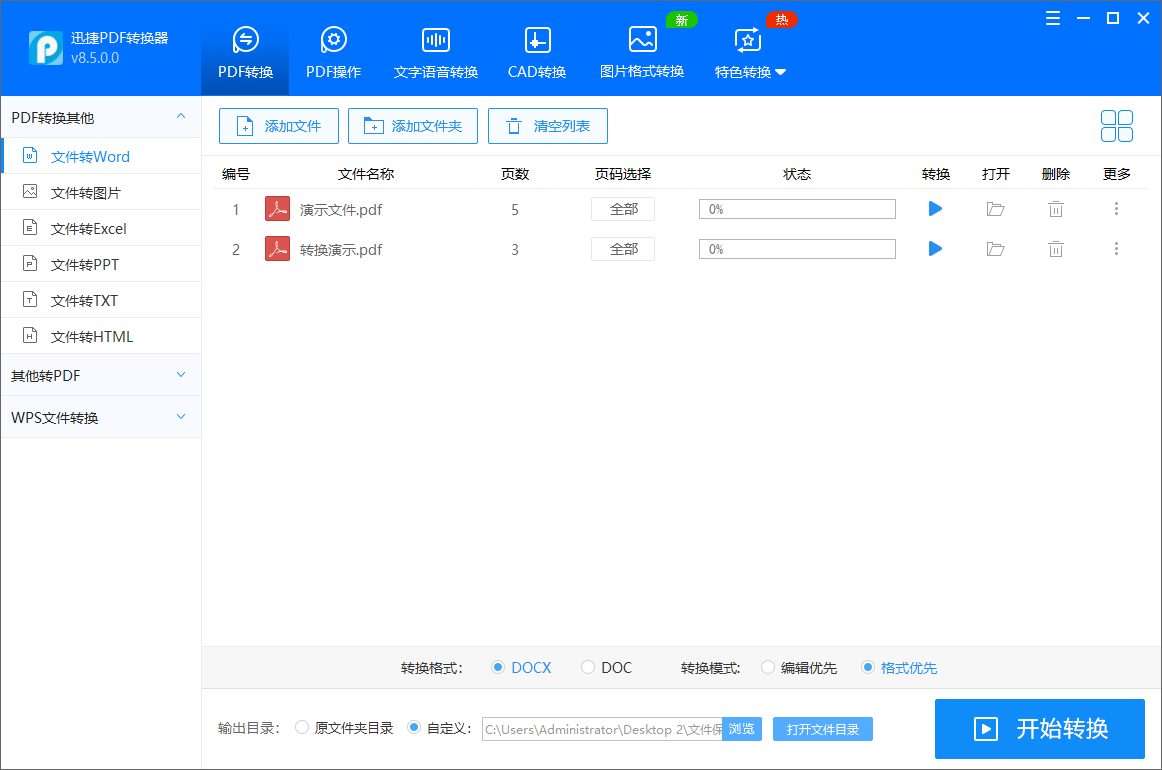Open more options for 转换演示.pdf
This screenshot has width=1162, height=770.
pyautogui.click(x=1116, y=249)
